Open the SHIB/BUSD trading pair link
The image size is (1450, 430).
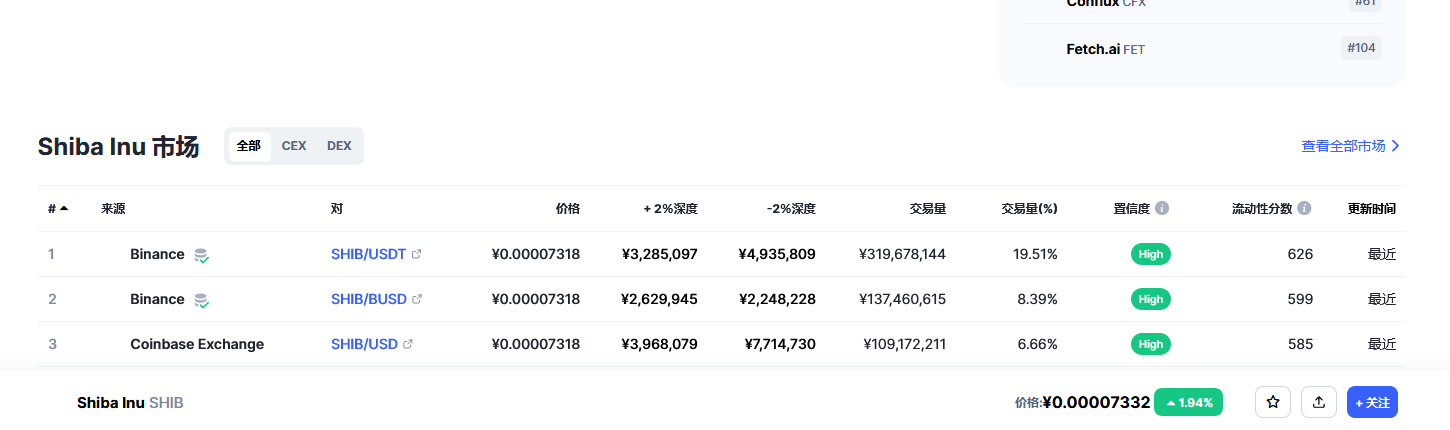368,299
